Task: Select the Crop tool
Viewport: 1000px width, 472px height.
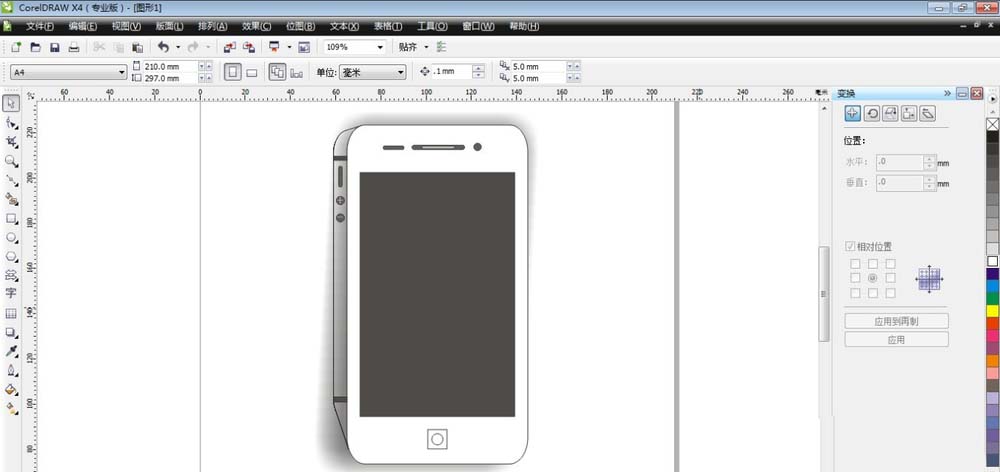Action: pos(11,142)
